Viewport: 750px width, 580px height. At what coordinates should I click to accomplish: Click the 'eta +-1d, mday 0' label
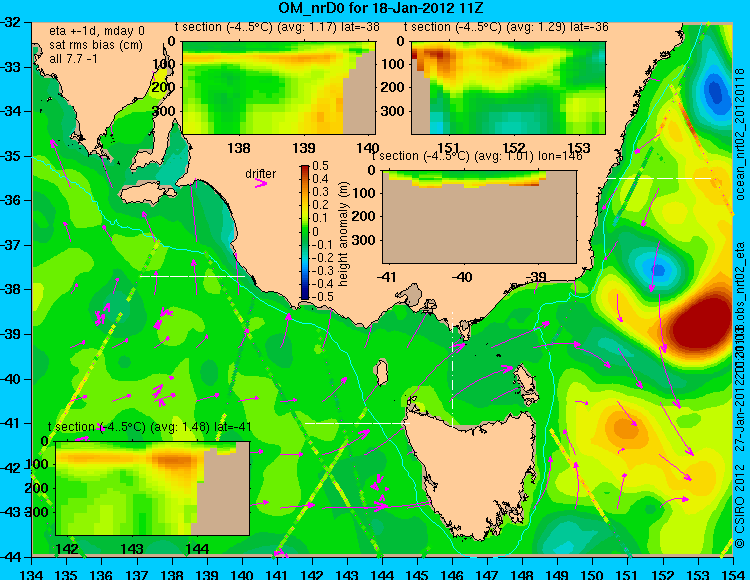point(97,31)
